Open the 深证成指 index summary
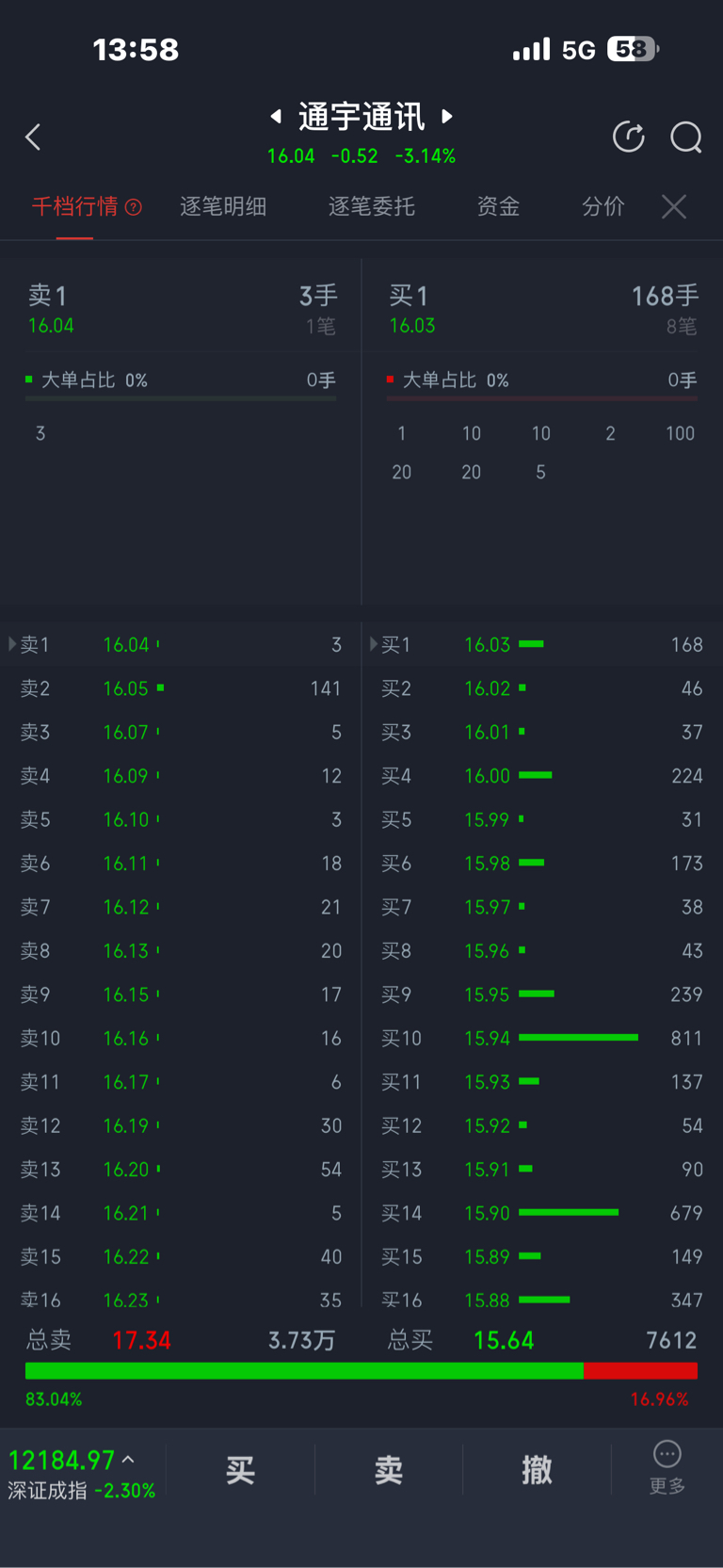 click(82, 1474)
